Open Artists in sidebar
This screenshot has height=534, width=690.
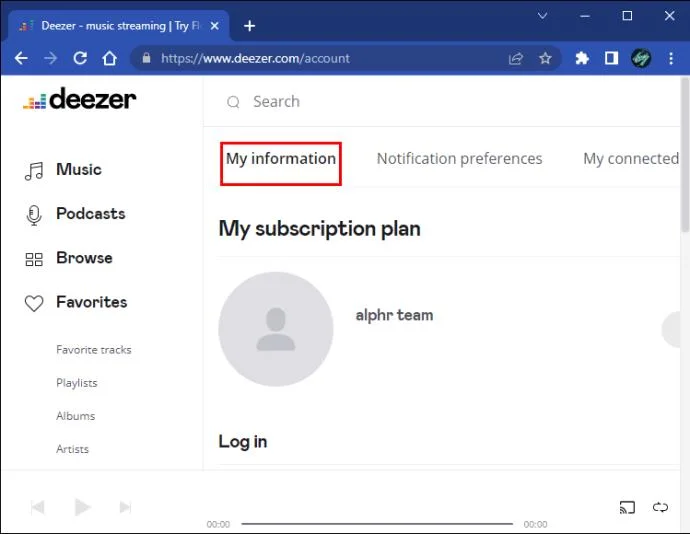(72, 449)
